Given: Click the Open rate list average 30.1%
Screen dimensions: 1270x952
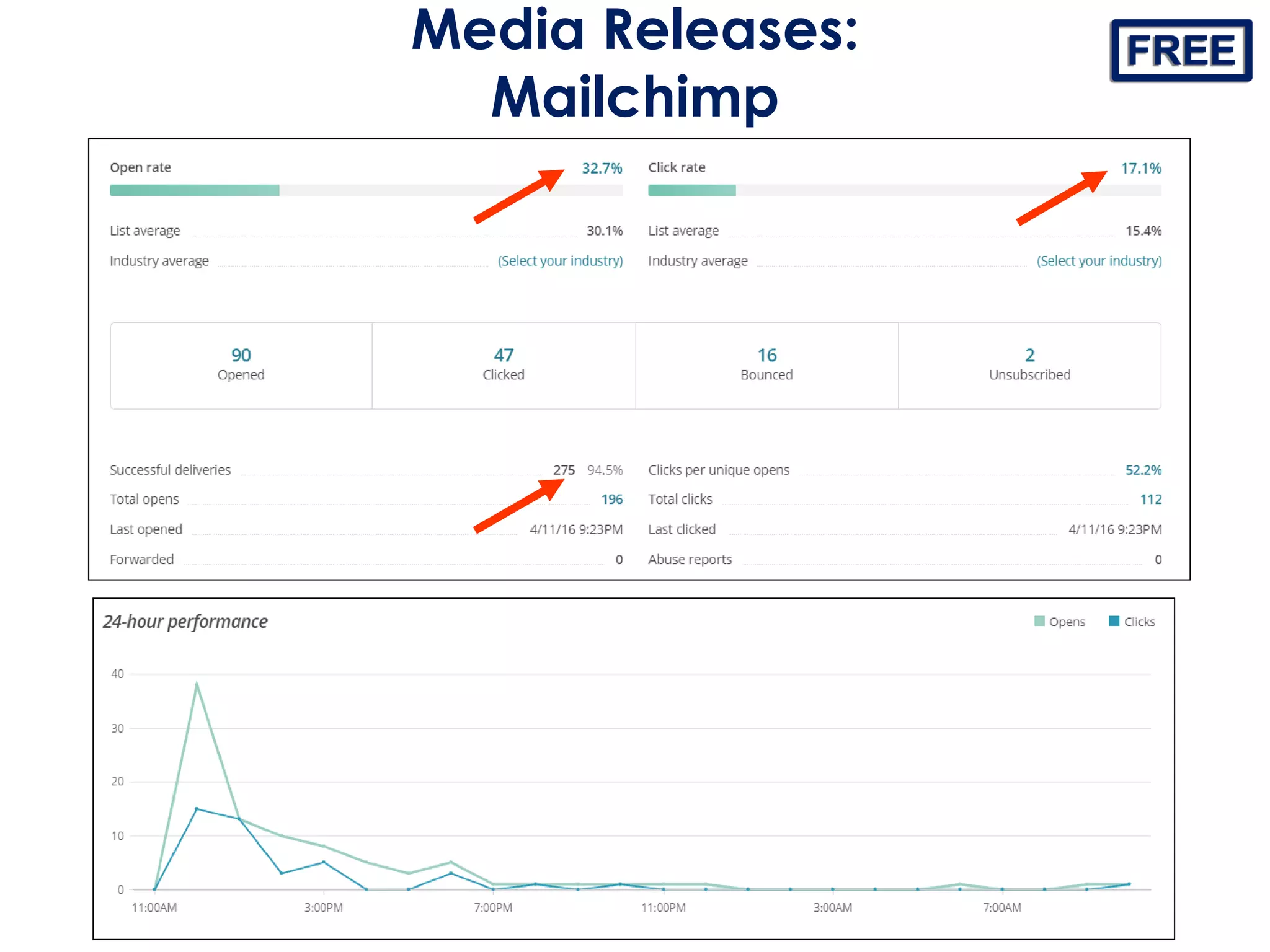Looking at the screenshot, I should [x=605, y=231].
